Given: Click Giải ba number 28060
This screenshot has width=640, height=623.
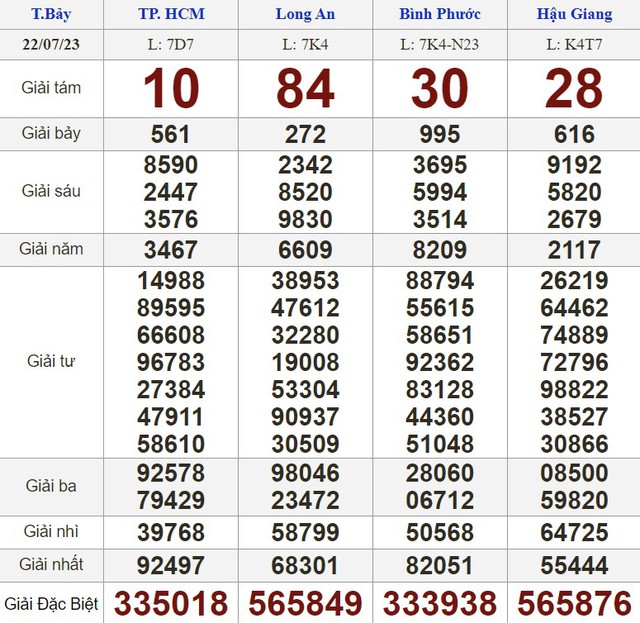Looking at the screenshot, I should (440, 473).
